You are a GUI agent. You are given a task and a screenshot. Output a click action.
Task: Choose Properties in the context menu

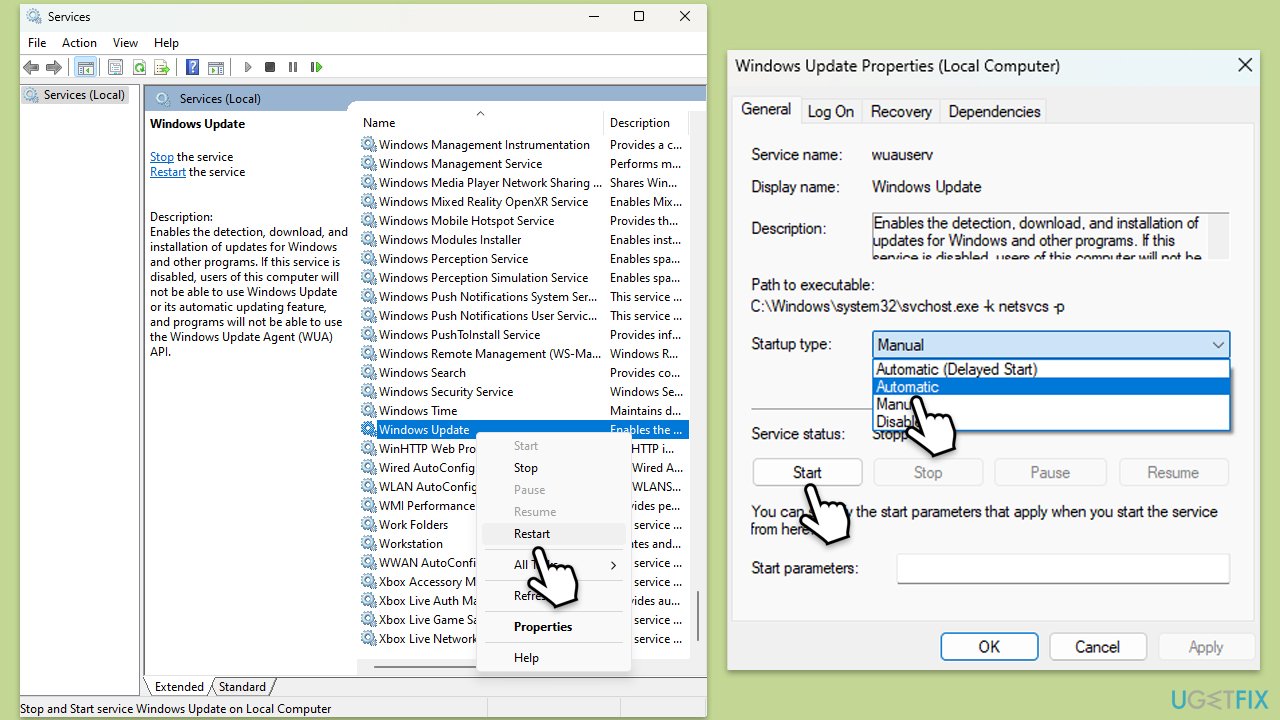(x=553, y=627)
